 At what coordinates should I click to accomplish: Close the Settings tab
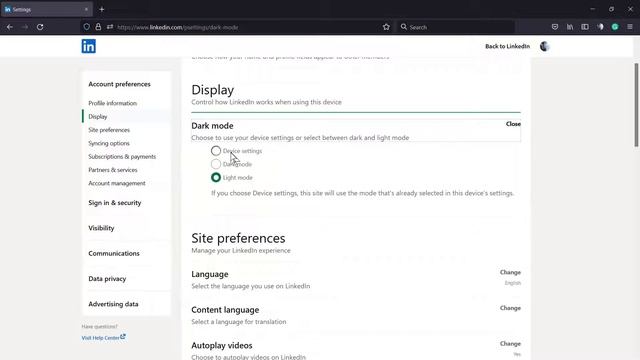tap(86, 9)
